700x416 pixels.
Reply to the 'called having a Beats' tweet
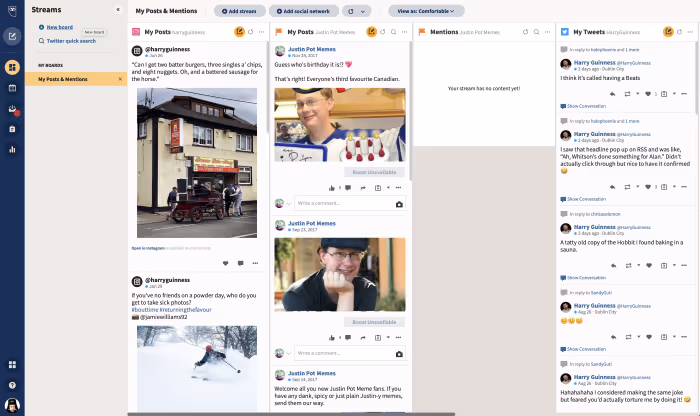(612, 94)
